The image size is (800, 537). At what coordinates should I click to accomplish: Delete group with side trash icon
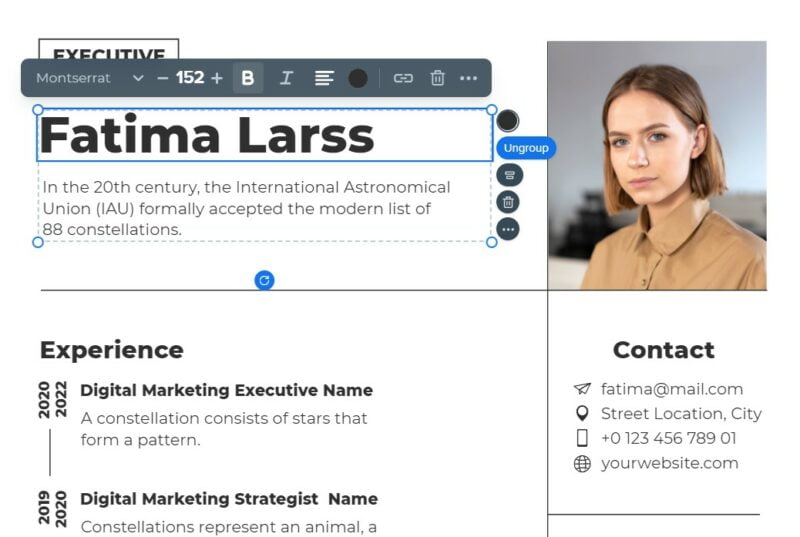[508, 202]
